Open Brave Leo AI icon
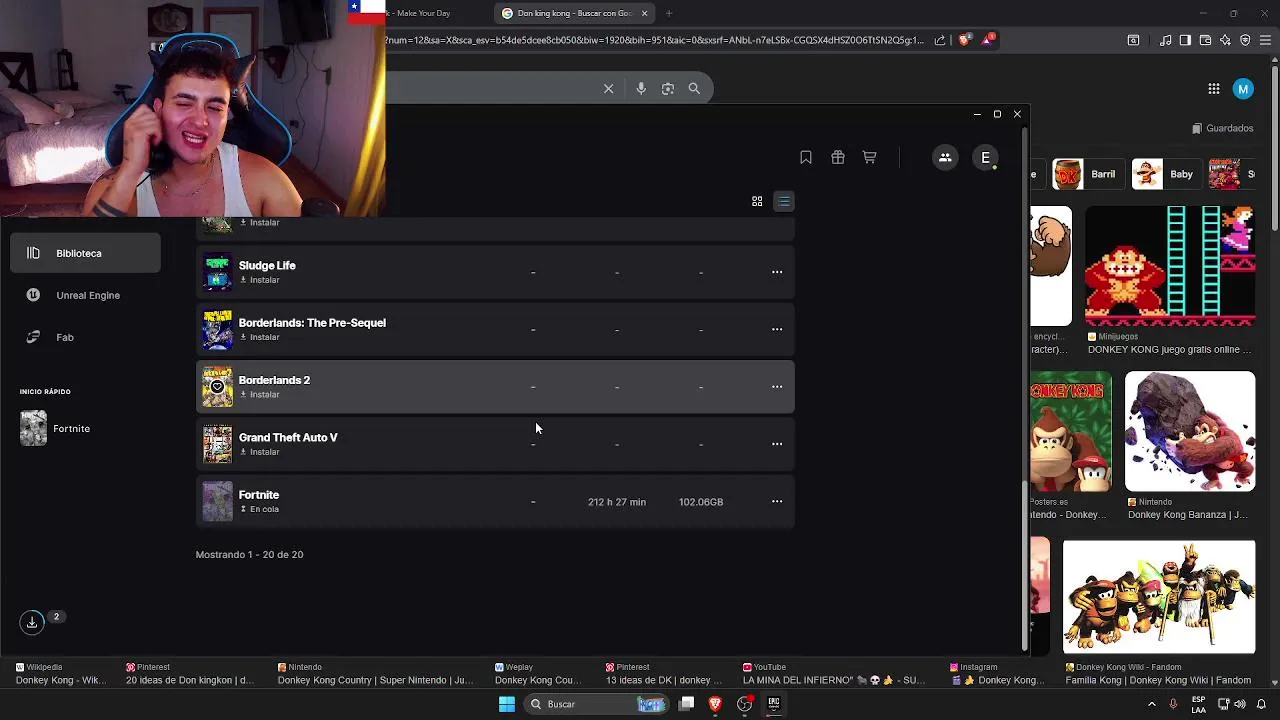This screenshot has width=1280, height=720. [x=1225, y=40]
